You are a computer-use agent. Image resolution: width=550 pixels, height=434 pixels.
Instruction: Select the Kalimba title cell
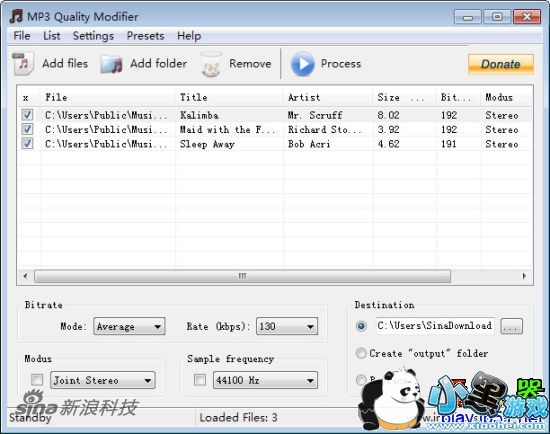[199, 115]
